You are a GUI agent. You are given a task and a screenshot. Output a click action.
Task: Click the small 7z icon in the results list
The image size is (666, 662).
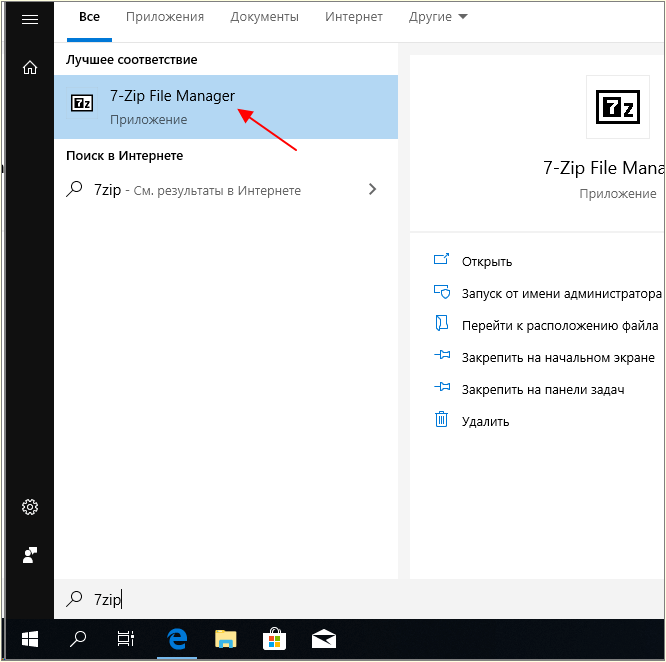coord(82,103)
